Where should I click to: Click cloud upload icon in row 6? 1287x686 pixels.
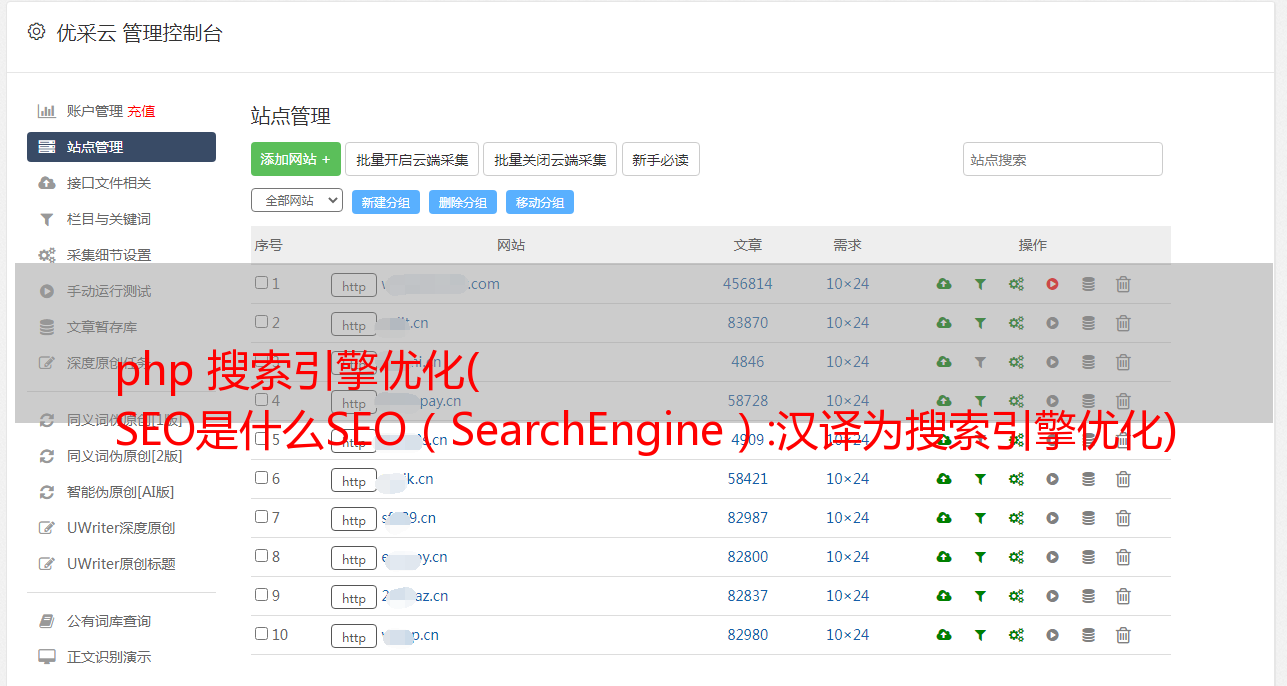click(x=944, y=479)
